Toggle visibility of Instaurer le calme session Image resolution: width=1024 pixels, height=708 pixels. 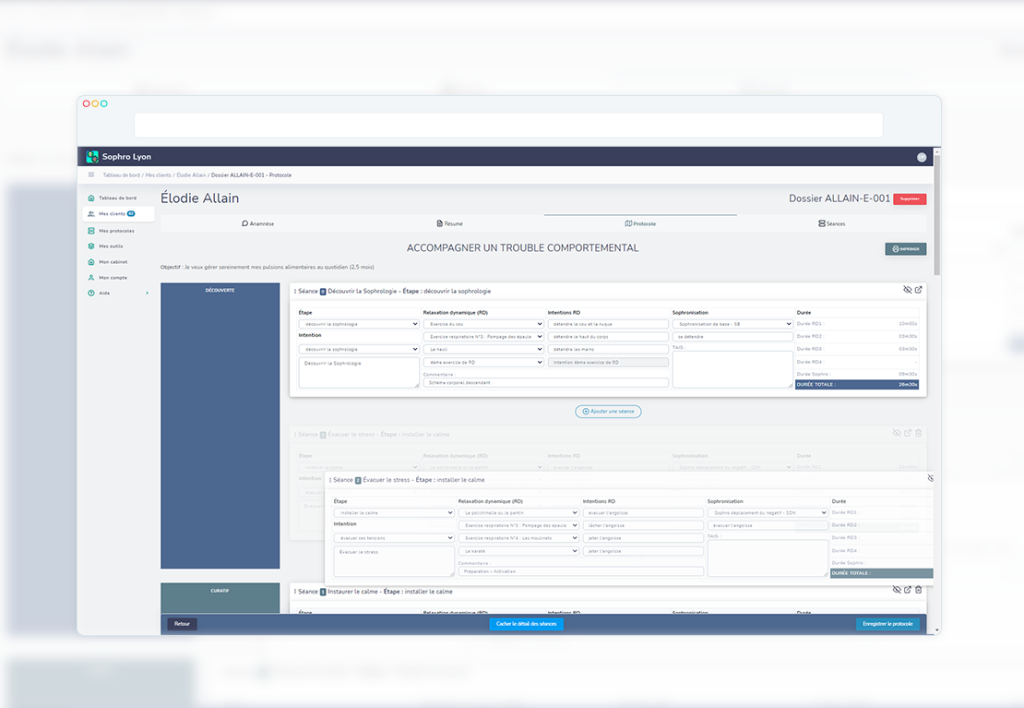tap(895, 590)
